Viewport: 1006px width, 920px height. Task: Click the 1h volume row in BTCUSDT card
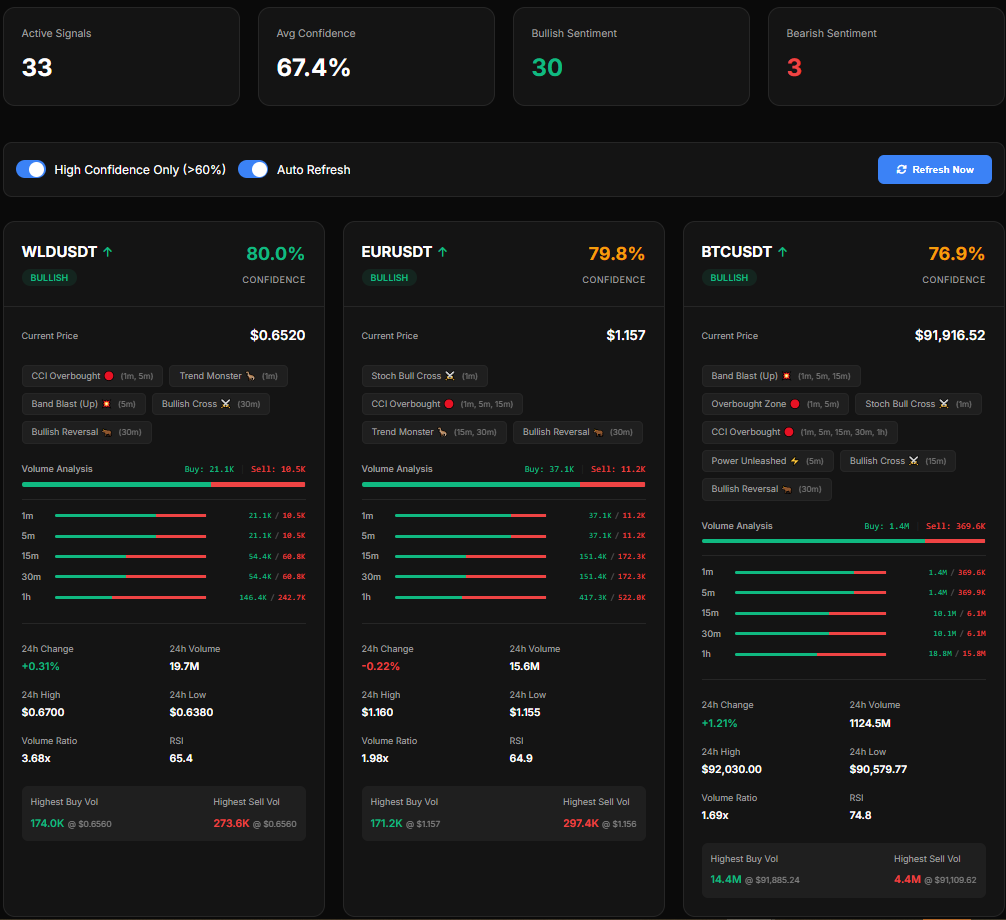tap(843, 653)
